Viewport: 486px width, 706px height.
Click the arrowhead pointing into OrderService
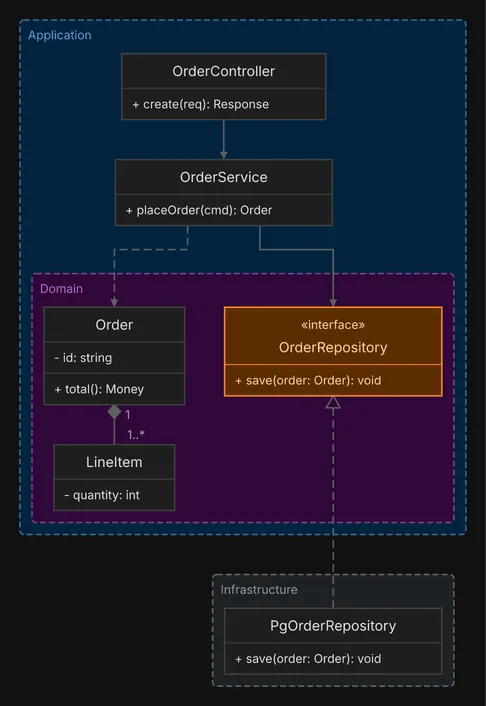[223, 155]
